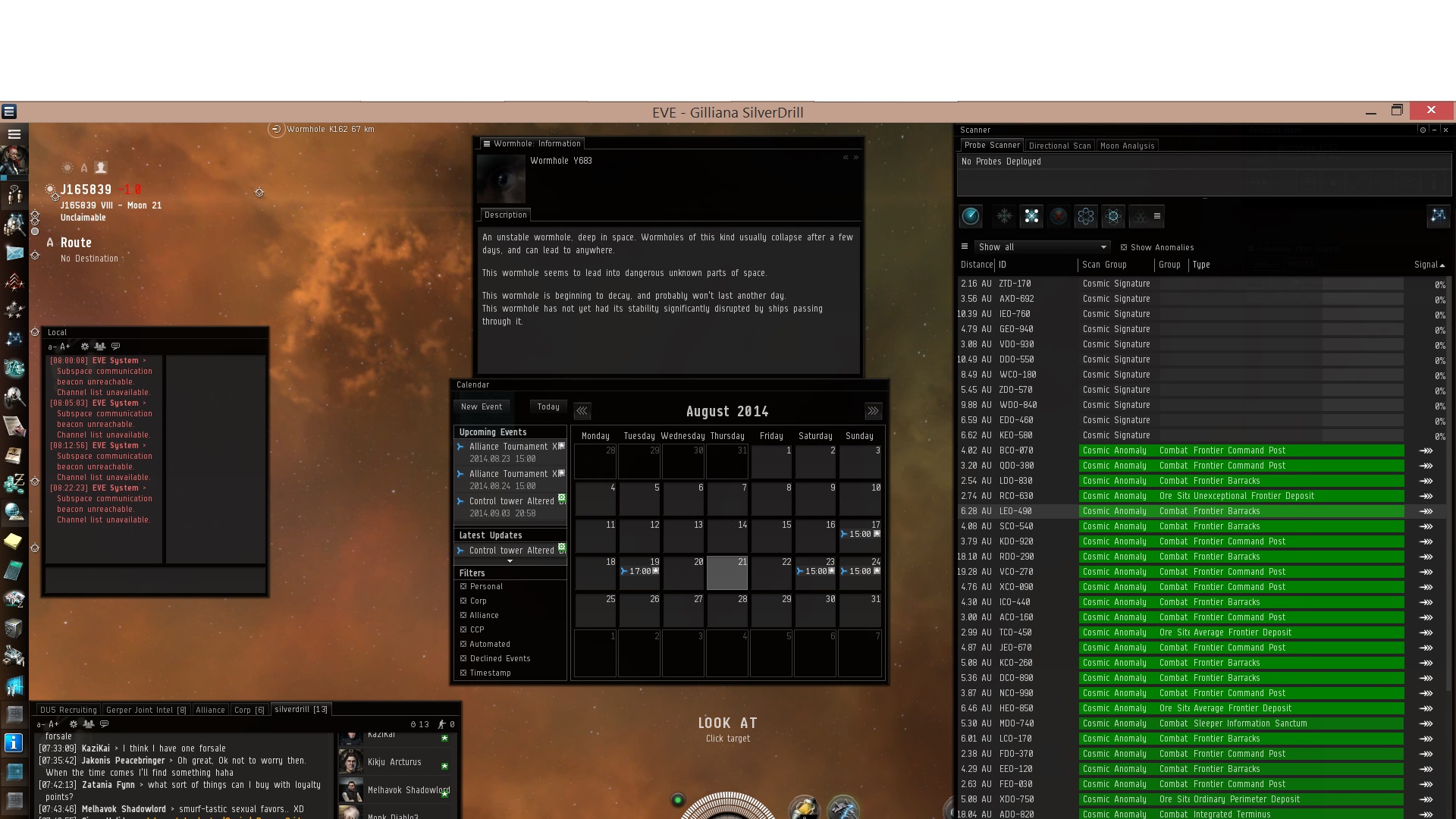Uncheck the Alliance calendar filter
The width and height of the screenshot is (1456, 819).
[x=463, y=615]
